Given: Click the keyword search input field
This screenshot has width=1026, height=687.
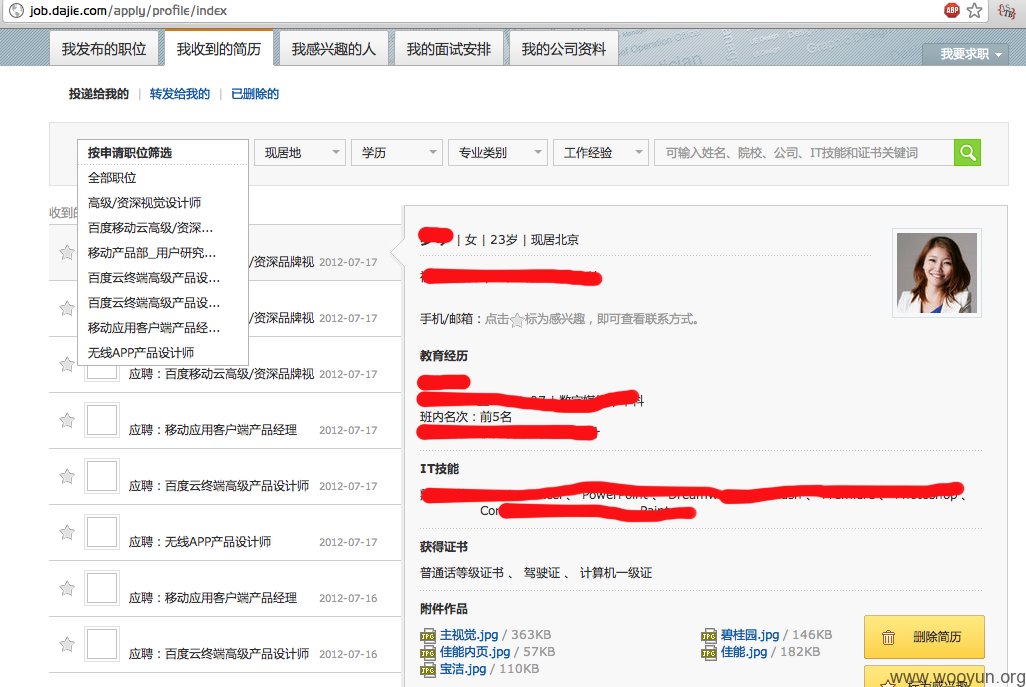Looking at the screenshot, I should [804, 152].
